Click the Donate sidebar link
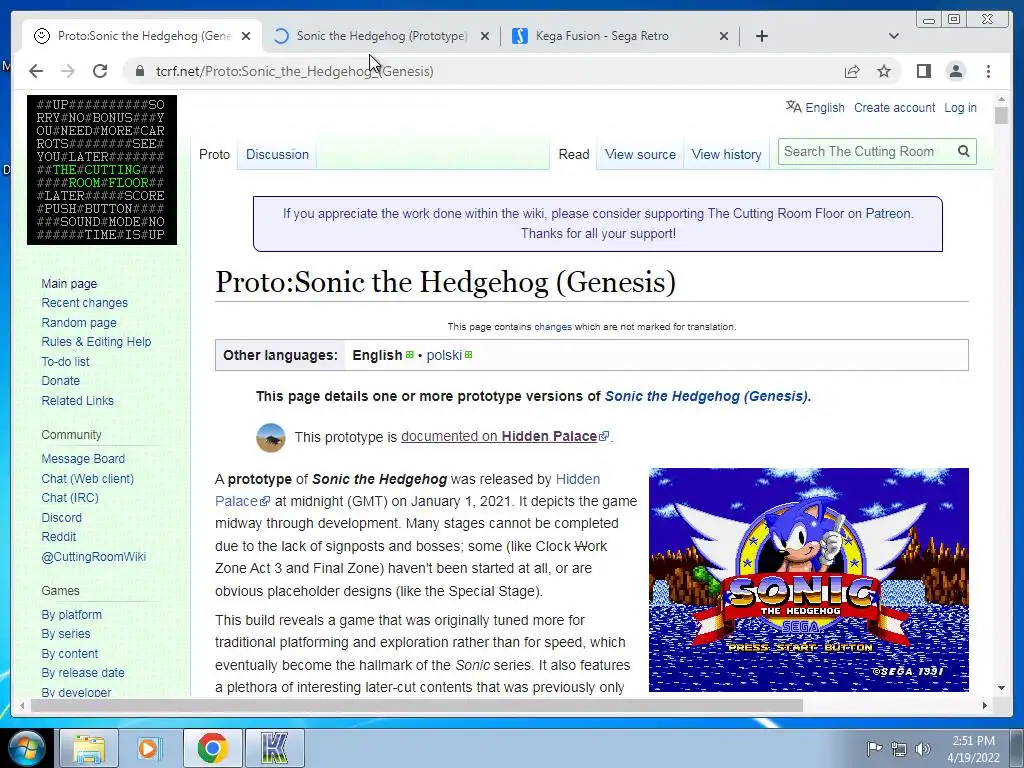The height and width of the screenshot is (768, 1024). click(61, 381)
